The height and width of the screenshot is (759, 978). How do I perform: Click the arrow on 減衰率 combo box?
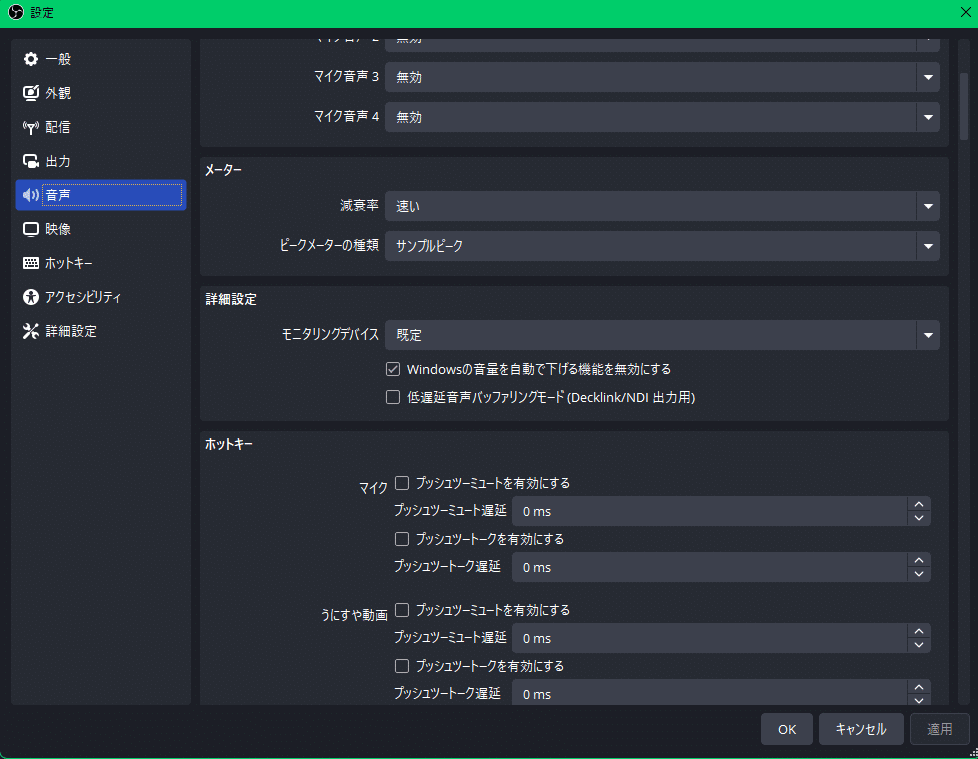pos(928,206)
